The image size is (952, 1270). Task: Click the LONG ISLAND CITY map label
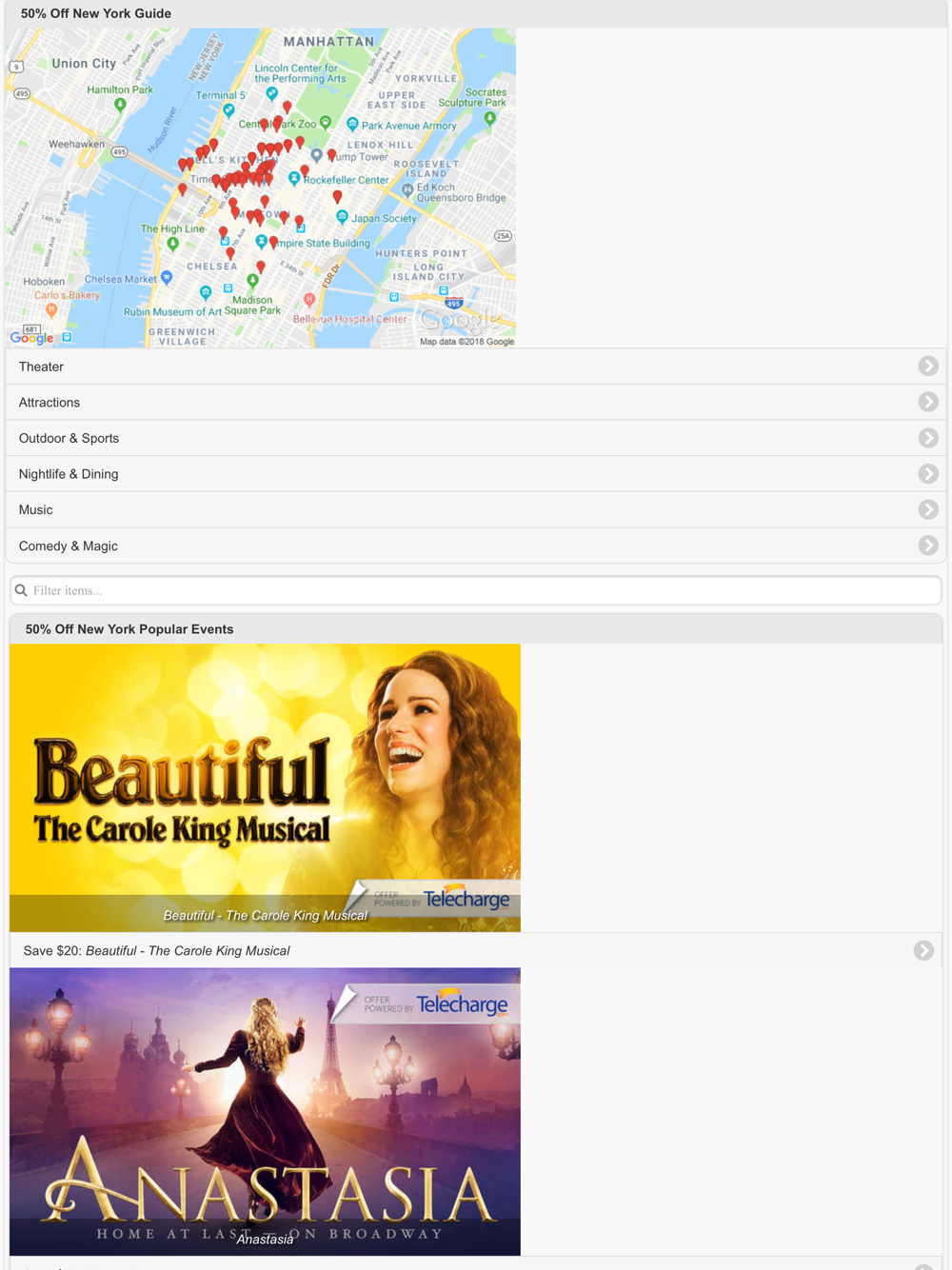429,272
